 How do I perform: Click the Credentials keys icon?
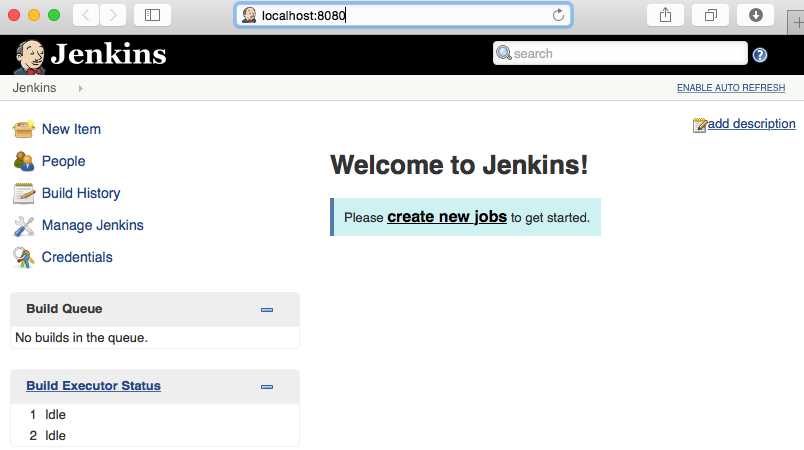pyautogui.click(x=24, y=257)
